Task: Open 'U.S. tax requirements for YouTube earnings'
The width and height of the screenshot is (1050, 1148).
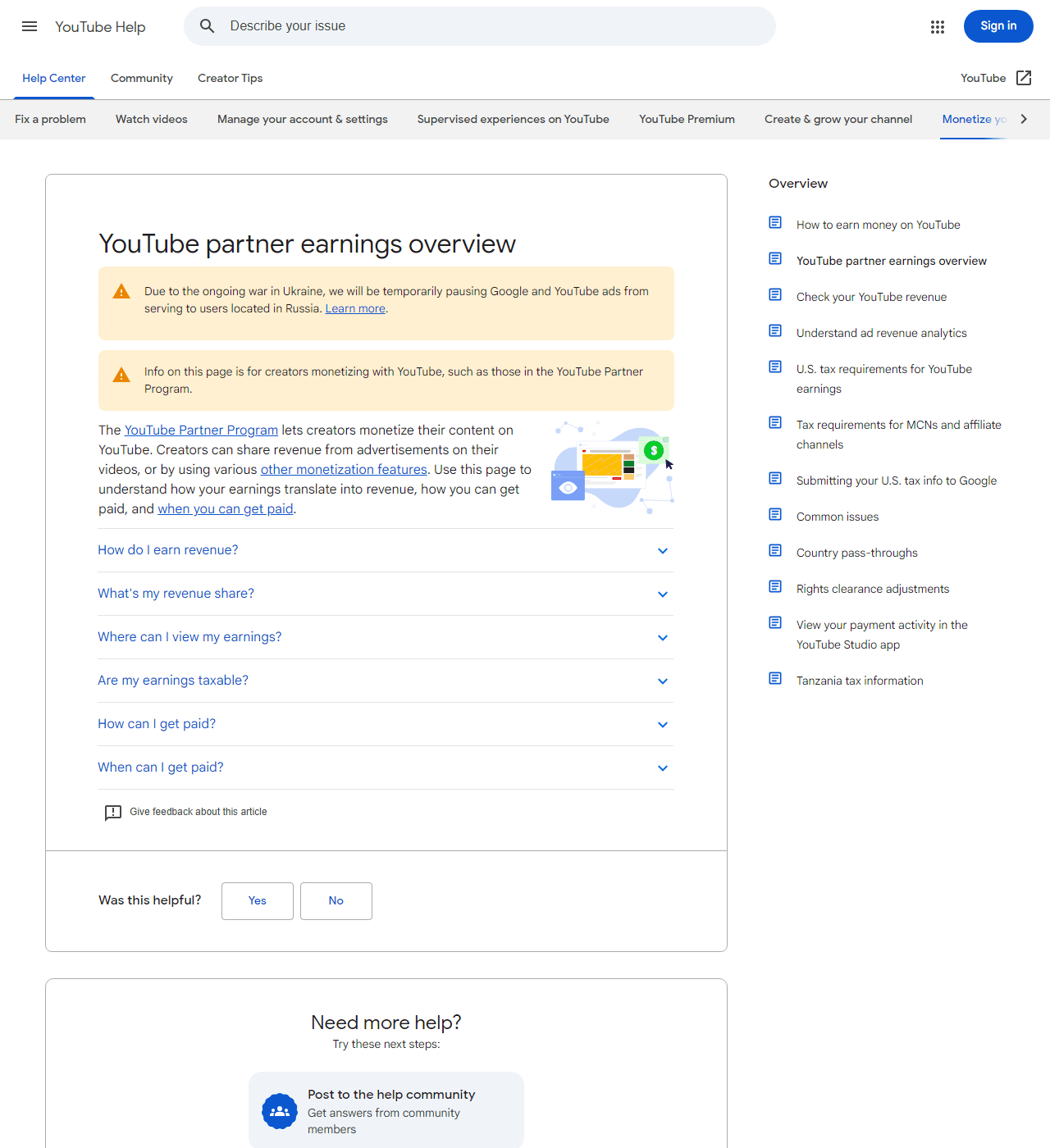Action: pos(884,379)
